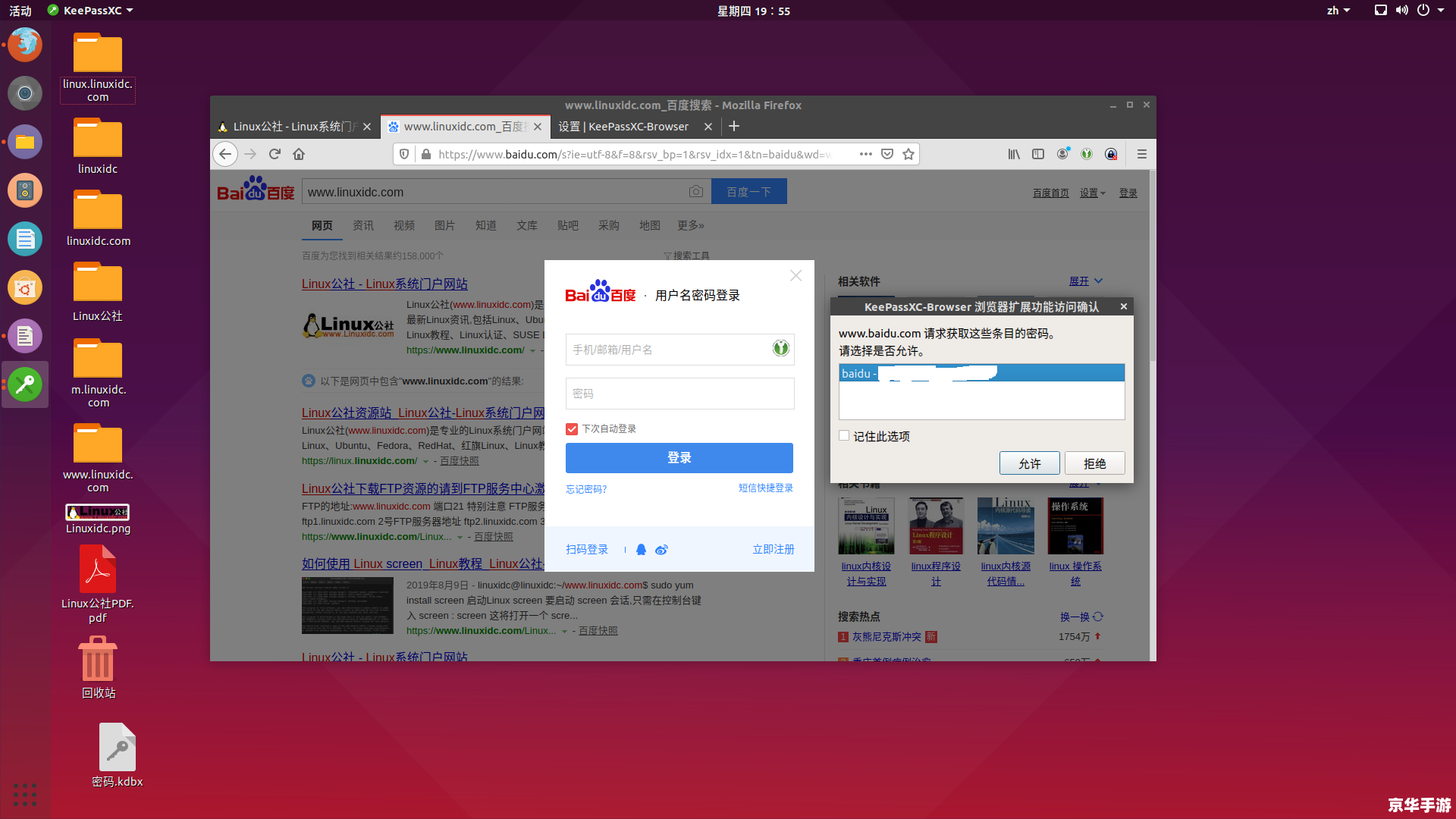Select the 地图 search category
The width and height of the screenshot is (1456, 819).
click(650, 225)
